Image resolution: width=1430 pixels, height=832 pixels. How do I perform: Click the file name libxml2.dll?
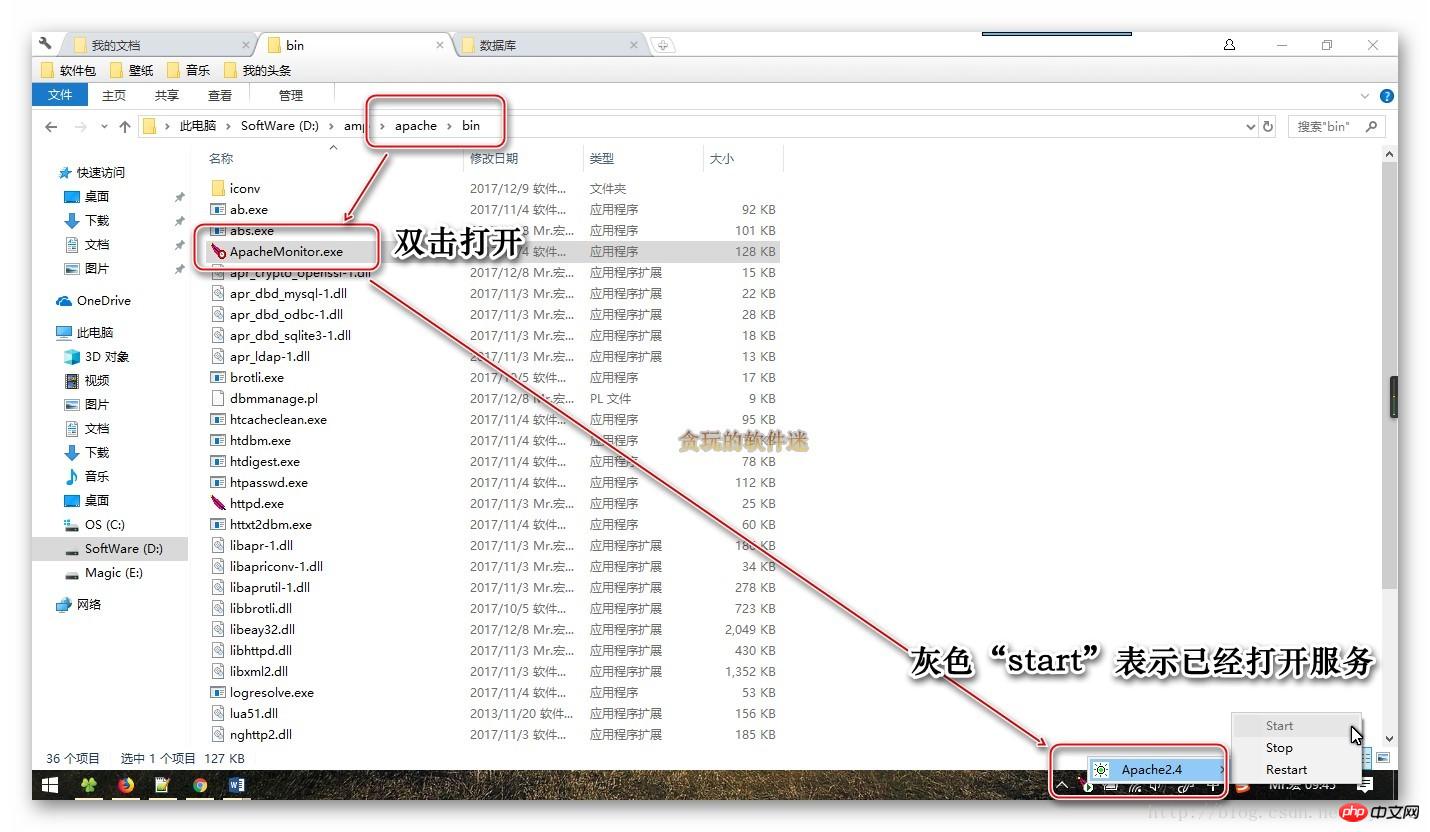[259, 671]
